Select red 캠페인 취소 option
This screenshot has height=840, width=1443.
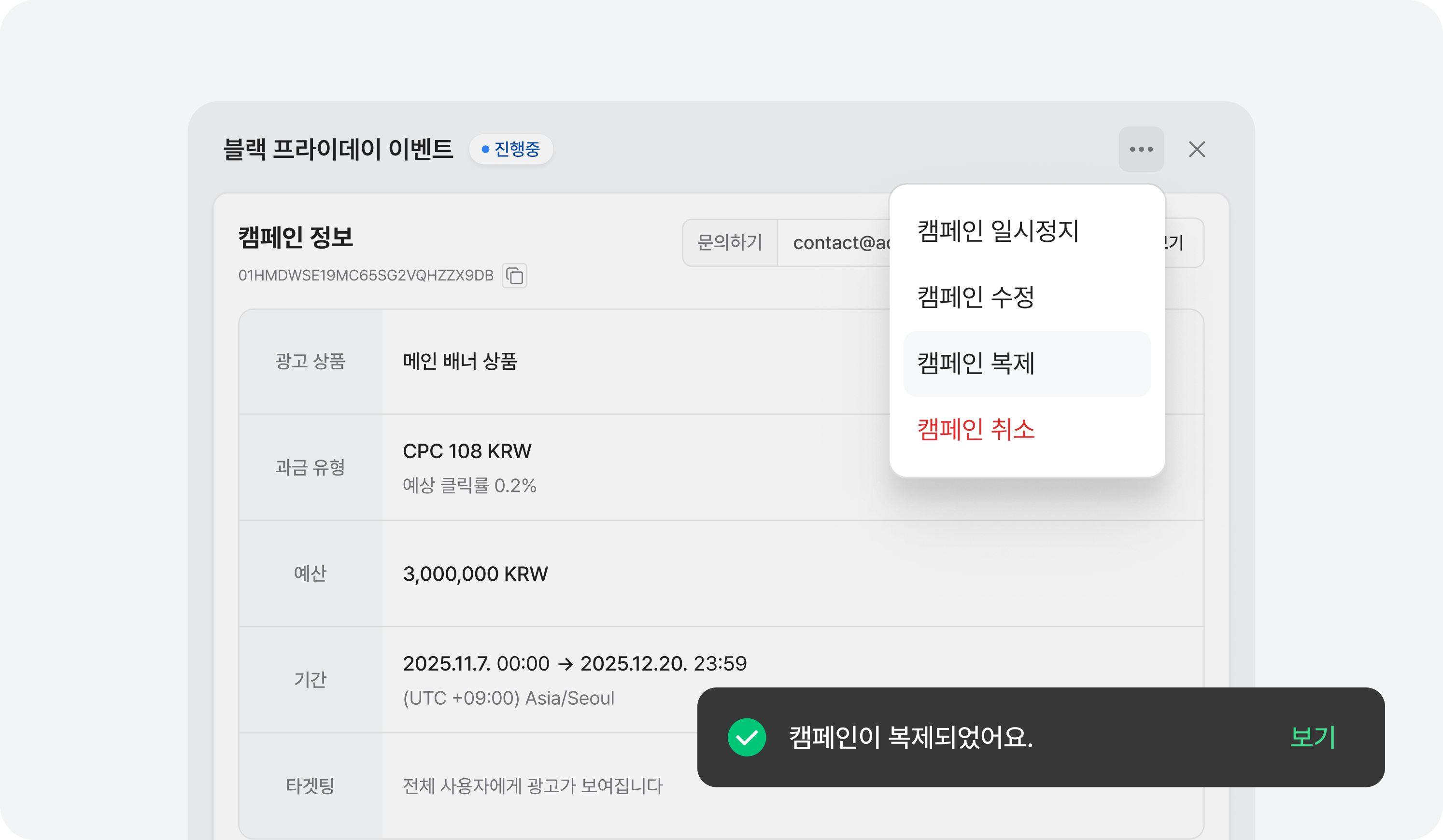(x=976, y=430)
